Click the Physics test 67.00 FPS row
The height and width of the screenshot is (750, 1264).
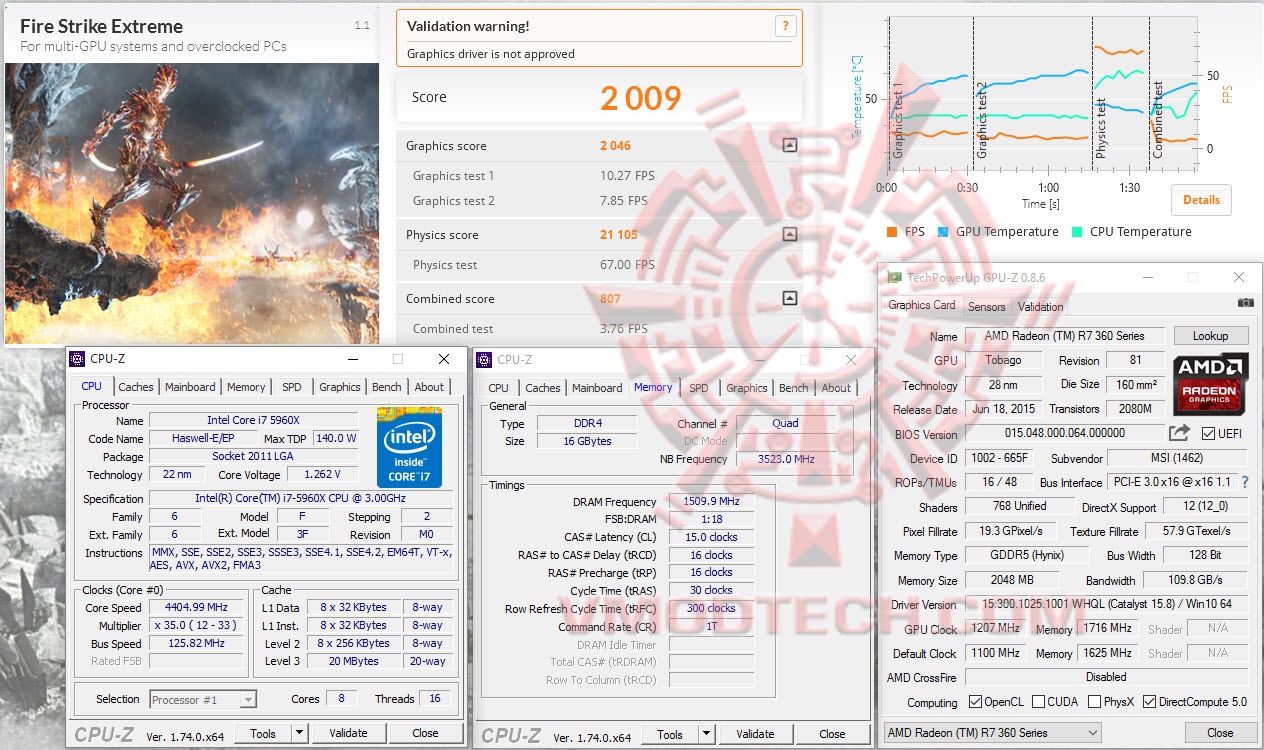599,265
